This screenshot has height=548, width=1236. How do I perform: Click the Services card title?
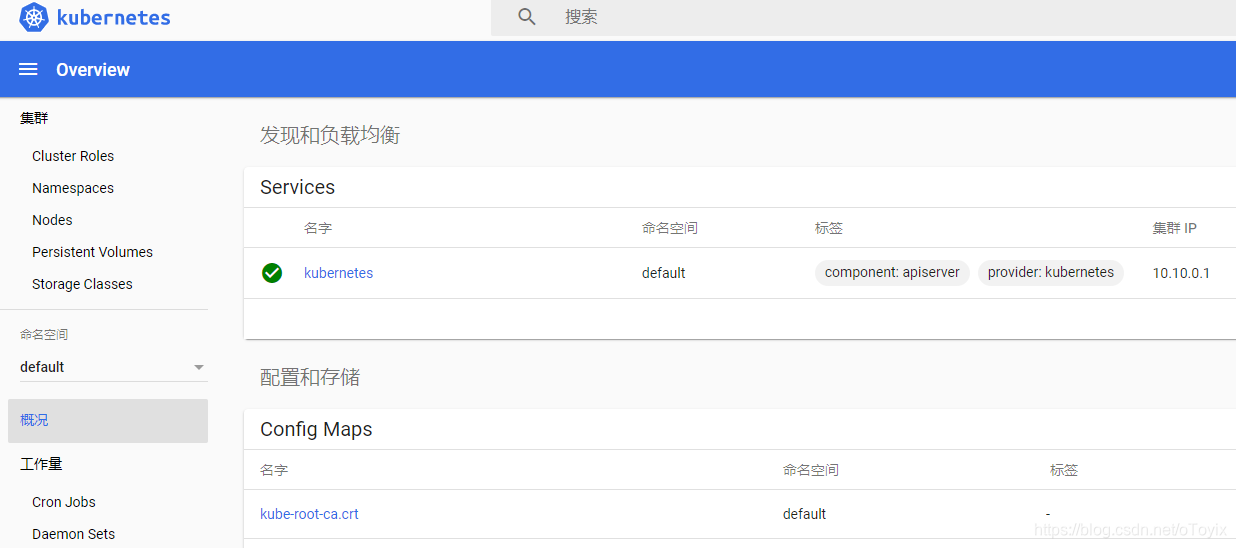(297, 187)
